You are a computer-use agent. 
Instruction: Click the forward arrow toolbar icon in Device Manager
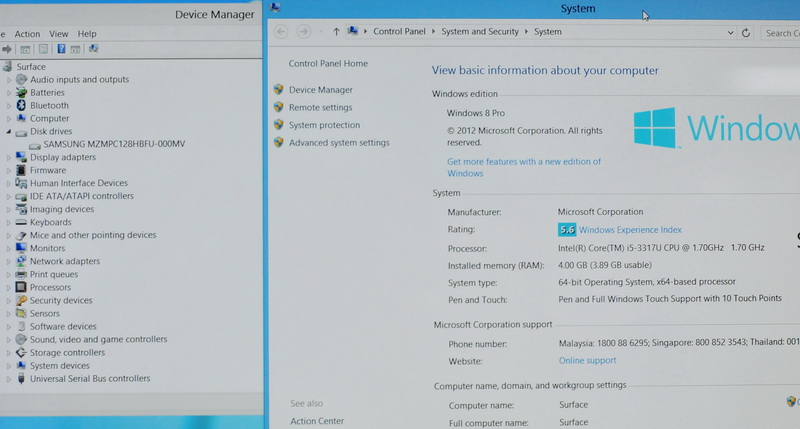(x=7, y=49)
